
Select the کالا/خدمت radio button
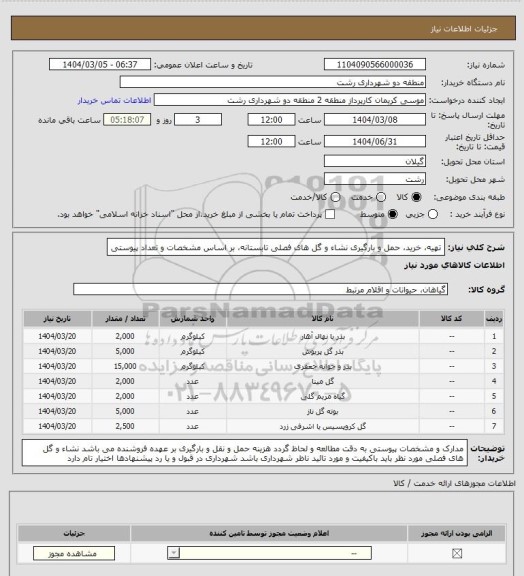(335, 197)
